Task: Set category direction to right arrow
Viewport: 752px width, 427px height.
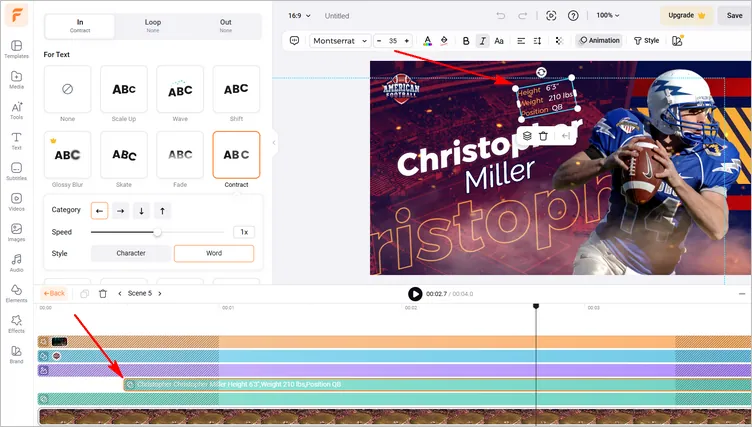Action: coord(120,211)
